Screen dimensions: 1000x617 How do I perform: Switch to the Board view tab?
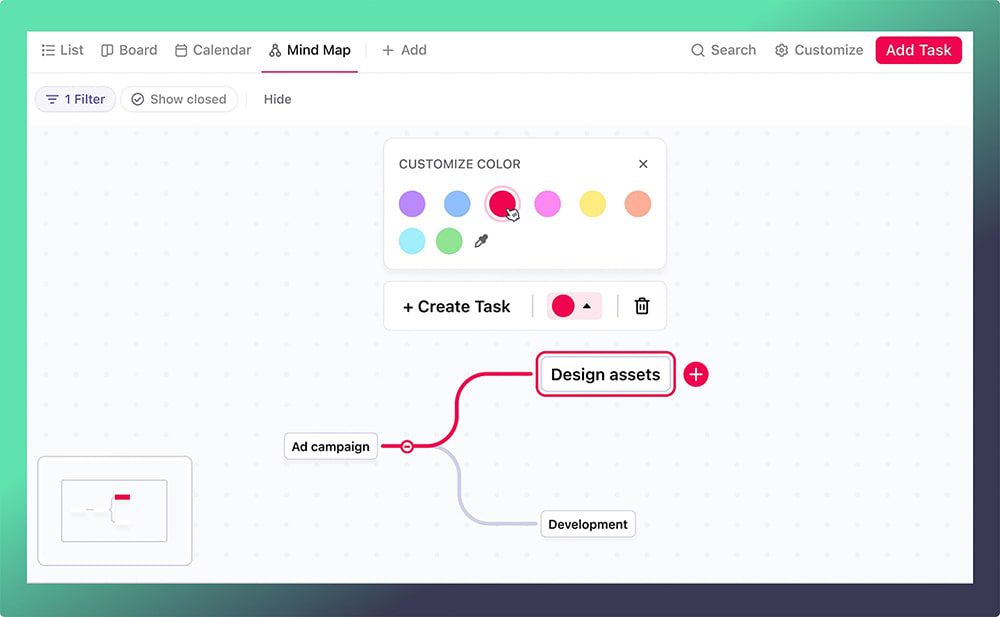[129, 50]
